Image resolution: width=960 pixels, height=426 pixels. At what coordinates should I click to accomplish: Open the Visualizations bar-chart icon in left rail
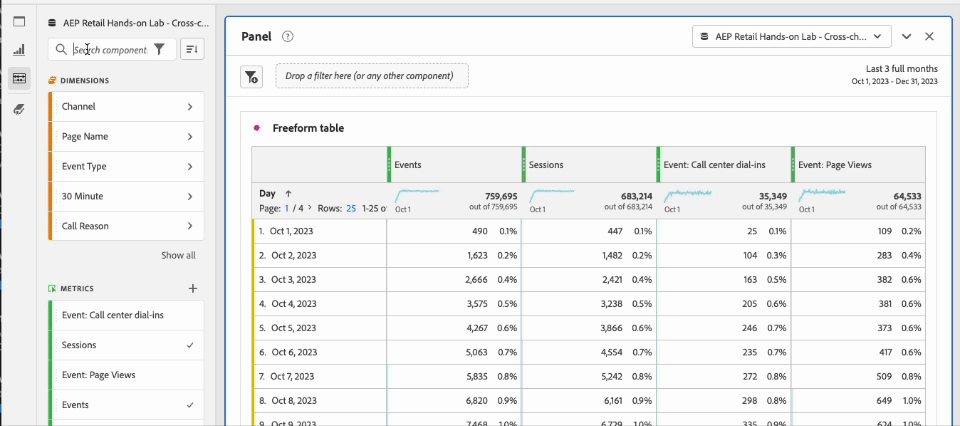20,50
